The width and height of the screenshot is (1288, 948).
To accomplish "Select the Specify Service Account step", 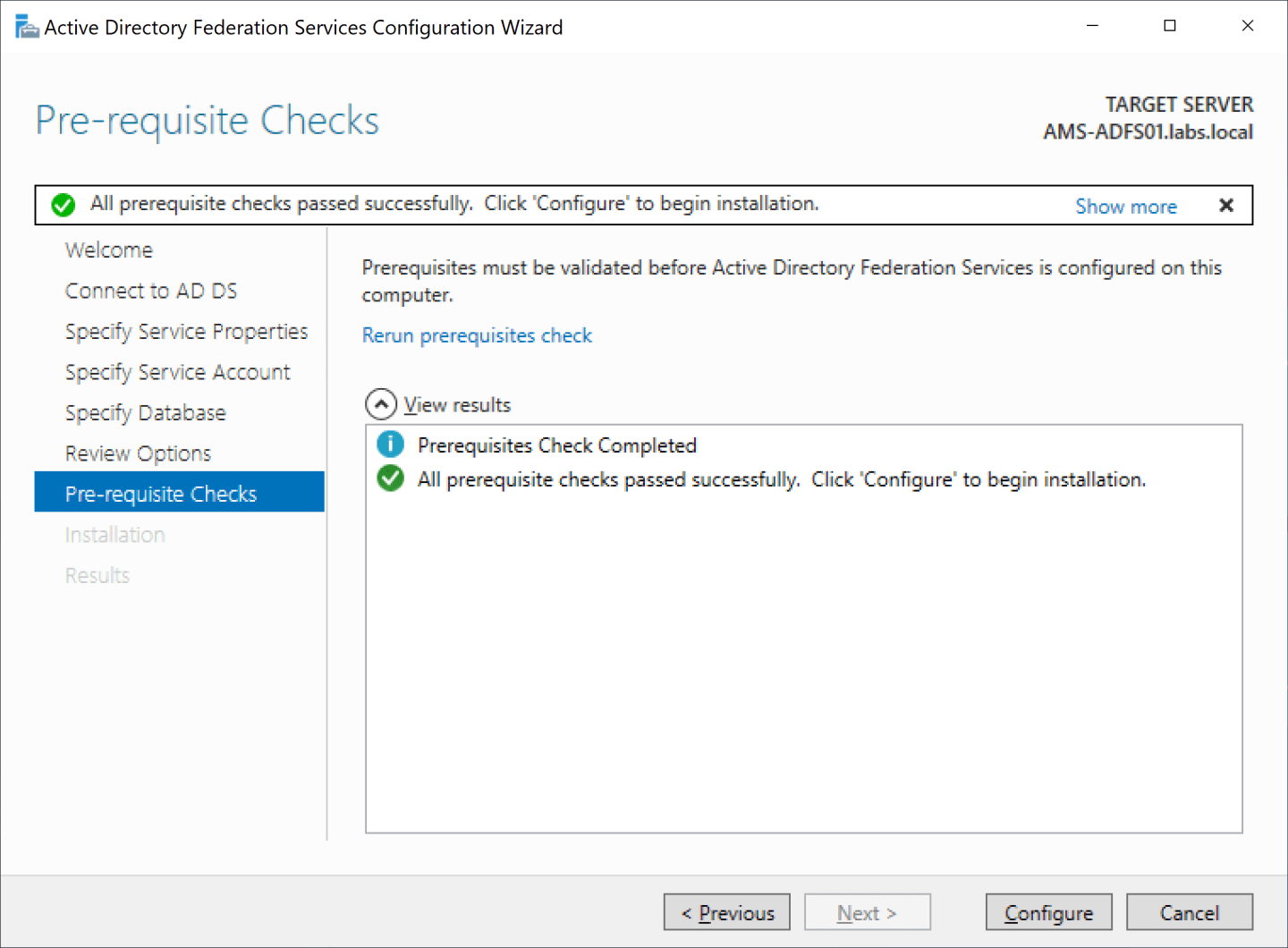I will point(177,371).
